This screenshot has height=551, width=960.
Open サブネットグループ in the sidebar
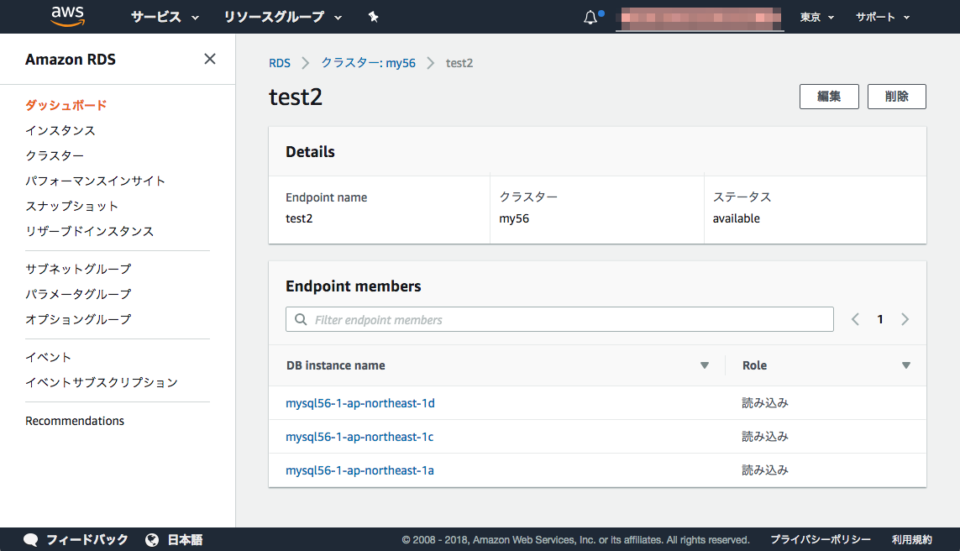[78, 269]
